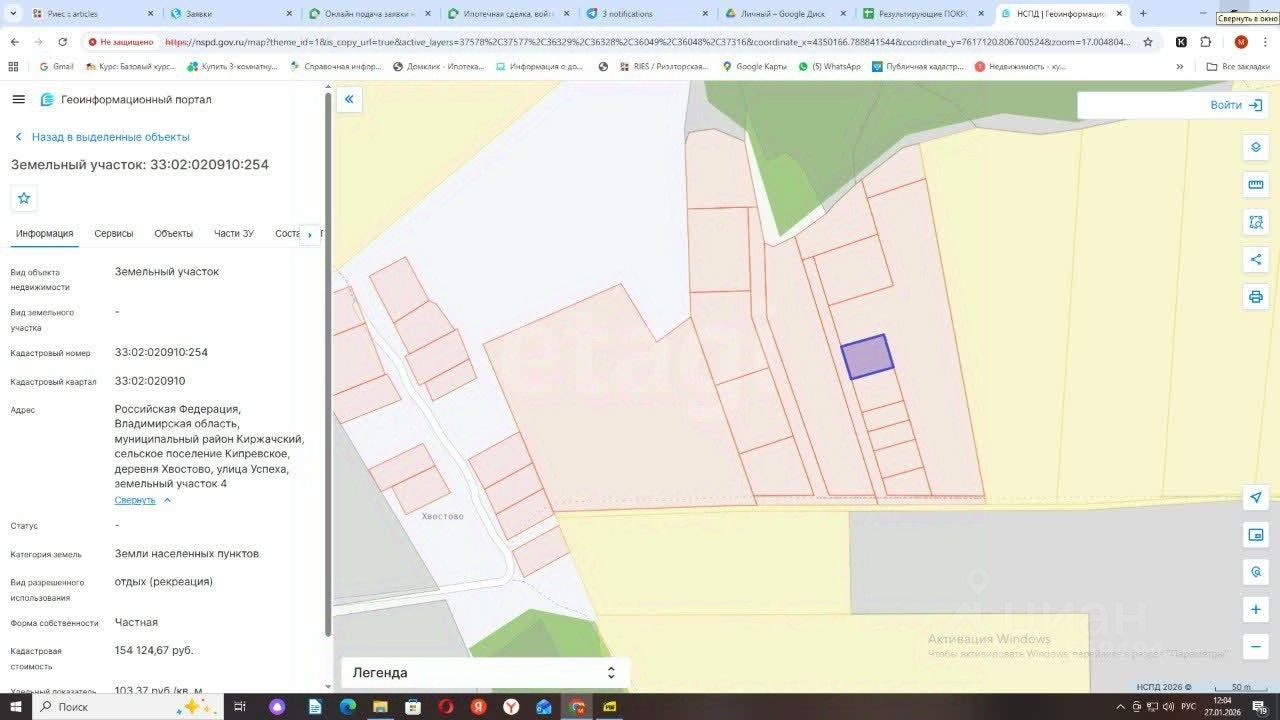Show more tabs with right arrow
Image resolution: width=1280 pixels, height=720 pixels.
click(x=310, y=235)
